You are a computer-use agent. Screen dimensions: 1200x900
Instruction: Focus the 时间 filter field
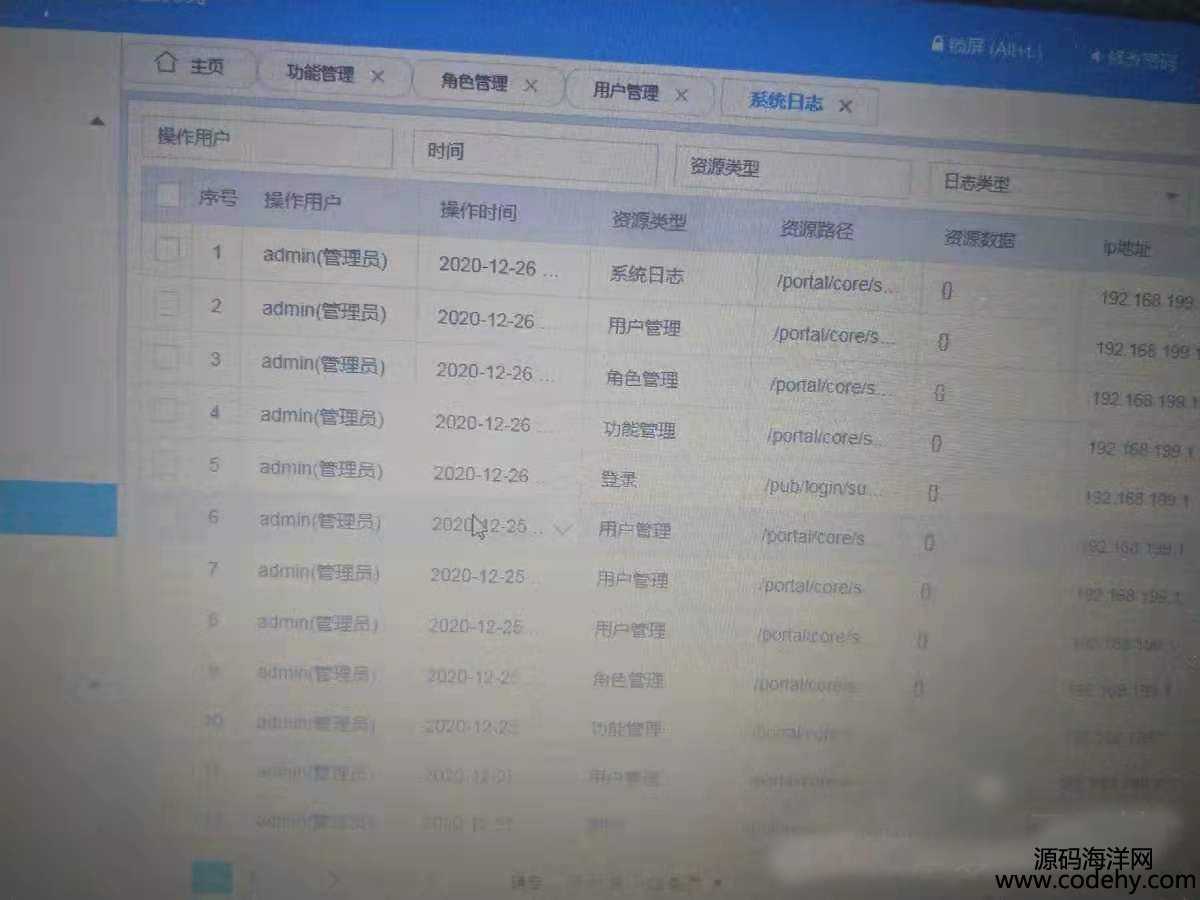tap(535, 156)
